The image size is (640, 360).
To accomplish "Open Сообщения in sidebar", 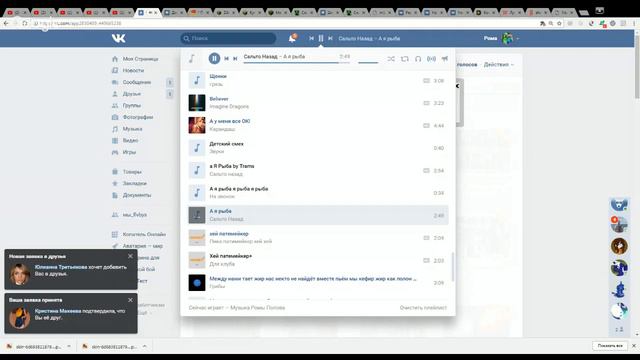I will coord(137,82).
